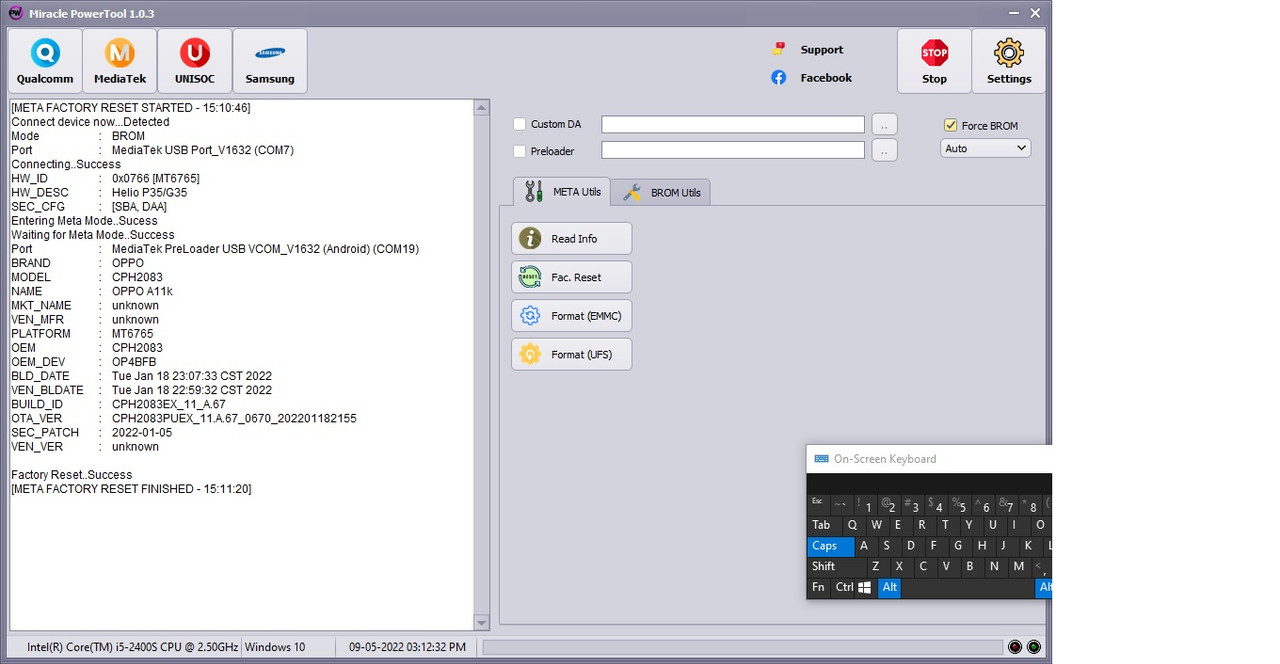The height and width of the screenshot is (664, 1280).
Task: Click log scrollbar up arrow
Action: pyautogui.click(x=481, y=108)
